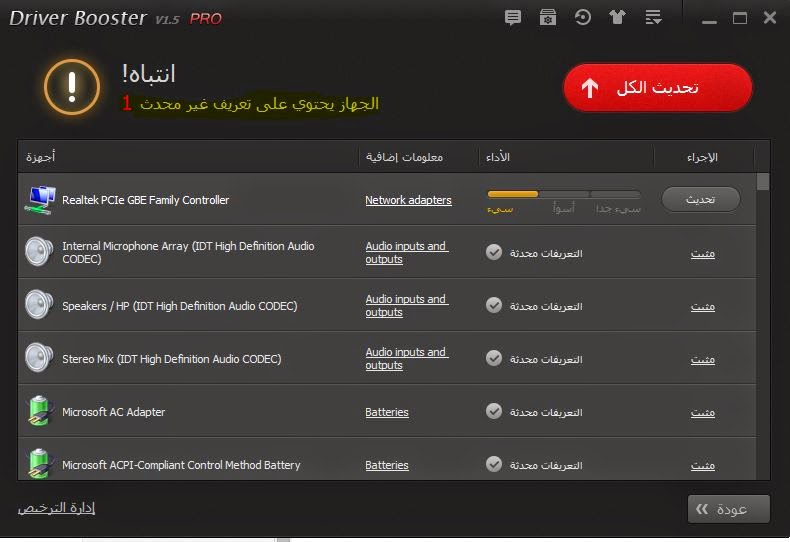Click up-to-date status text in Stereo Mix row
Screen dimensions: 790x542
point(546,359)
